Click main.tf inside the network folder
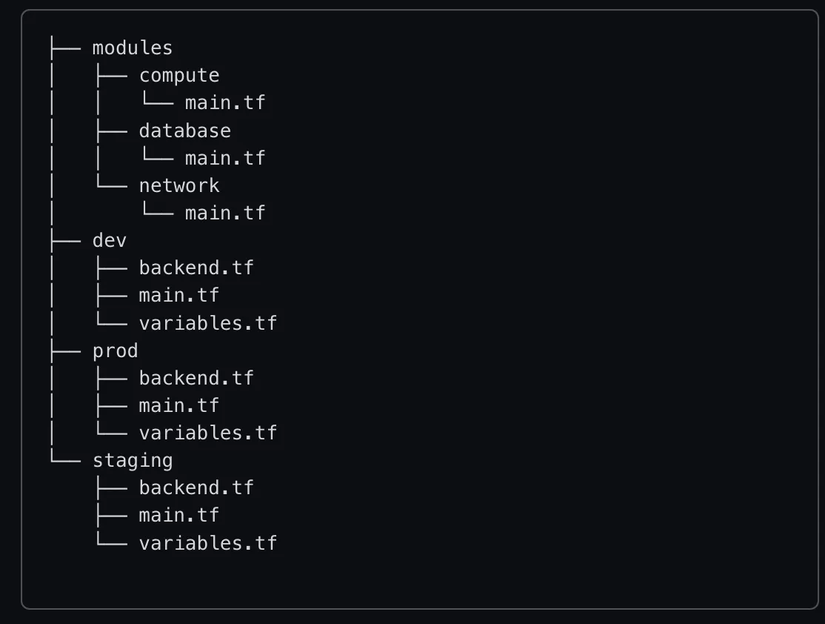Image resolution: width=825 pixels, height=624 pixels. coord(225,213)
